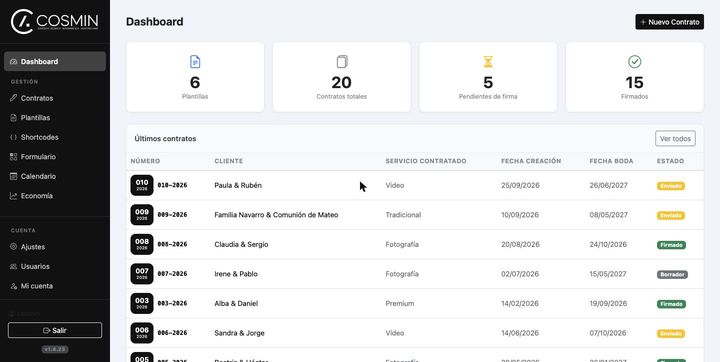
Task: Click the Pendientes de firma hourglass icon
Action: [x=488, y=62]
